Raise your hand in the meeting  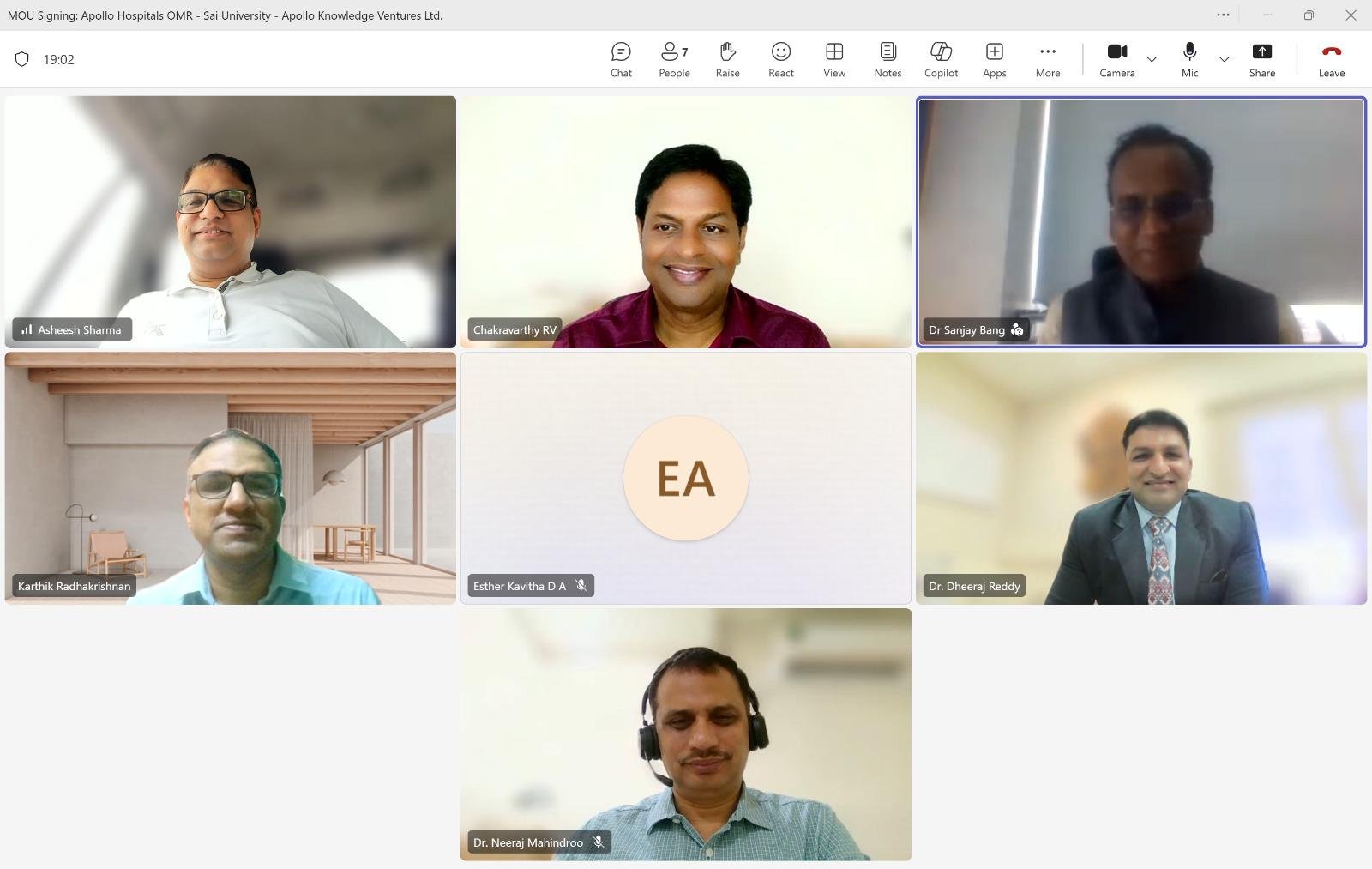(x=727, y=60)
